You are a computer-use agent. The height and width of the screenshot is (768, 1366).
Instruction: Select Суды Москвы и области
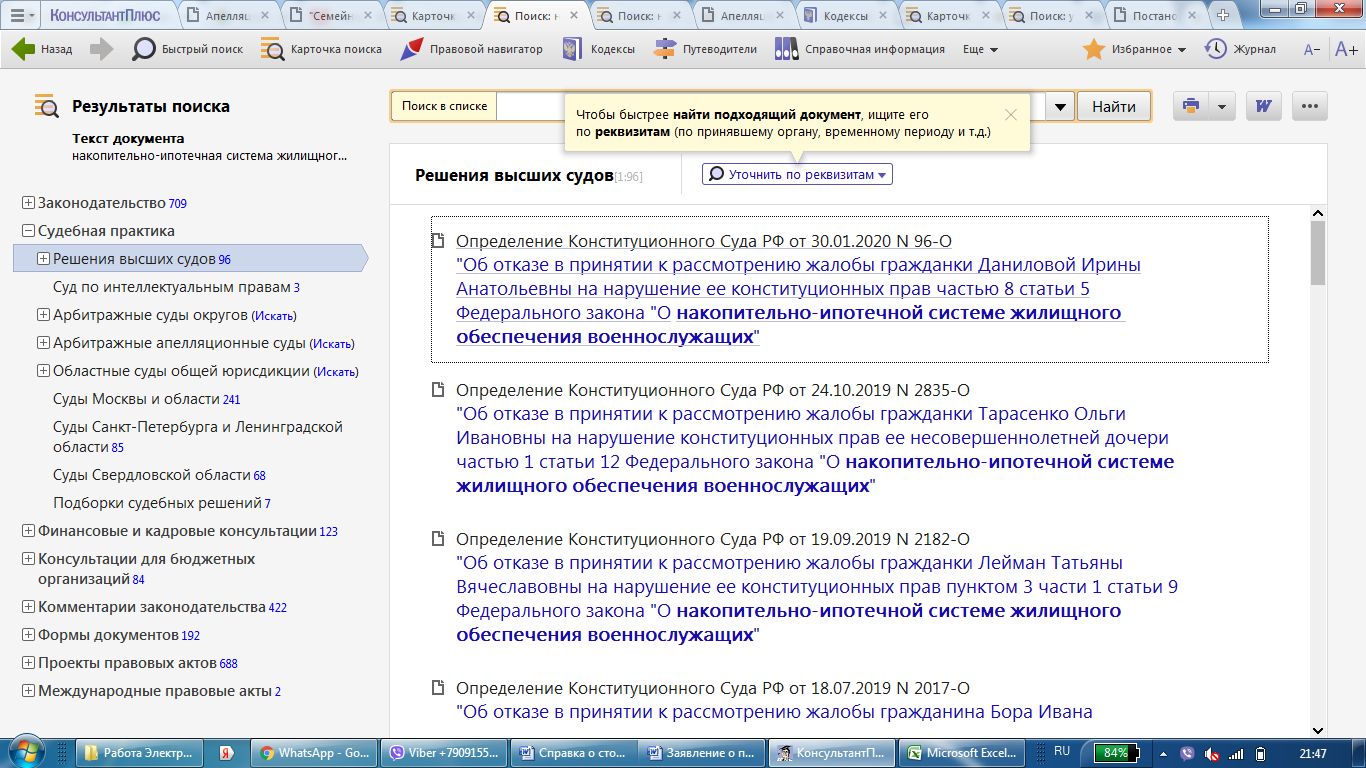[x=136, y=399]
